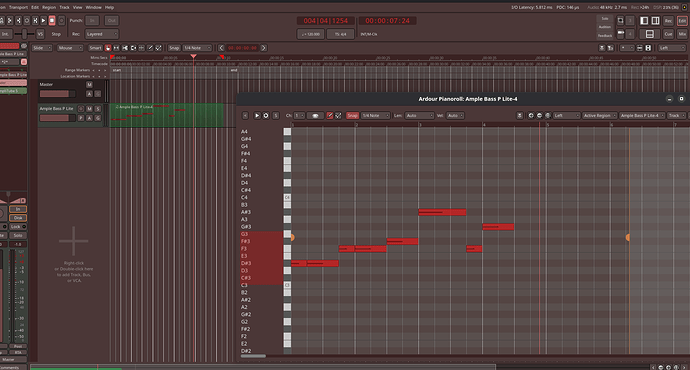Toggle the bottom pane layout icon

tap(650, 34)
